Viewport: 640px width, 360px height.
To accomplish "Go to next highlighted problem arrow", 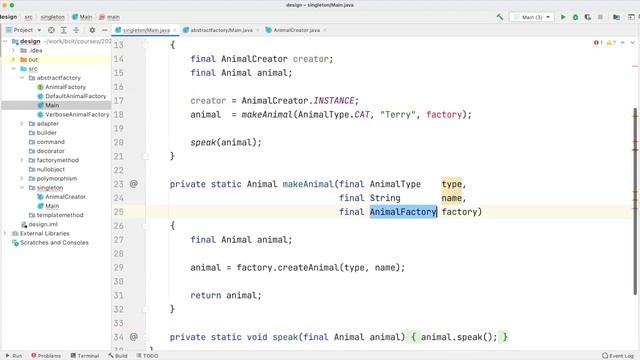I will [x=633, y=42].
